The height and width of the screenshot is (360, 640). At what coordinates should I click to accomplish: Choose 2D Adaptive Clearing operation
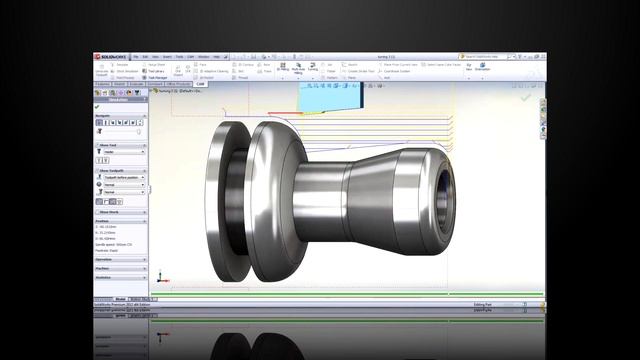[211, 71]
